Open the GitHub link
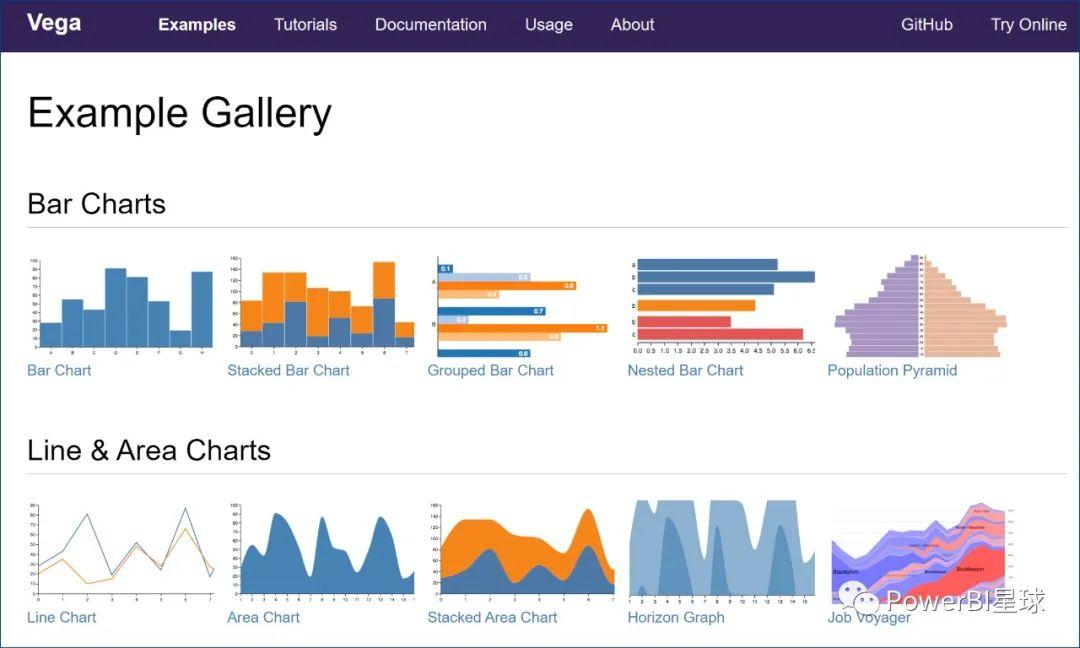The height and width of the screenshot is (648, 1080). click(926, 24)
